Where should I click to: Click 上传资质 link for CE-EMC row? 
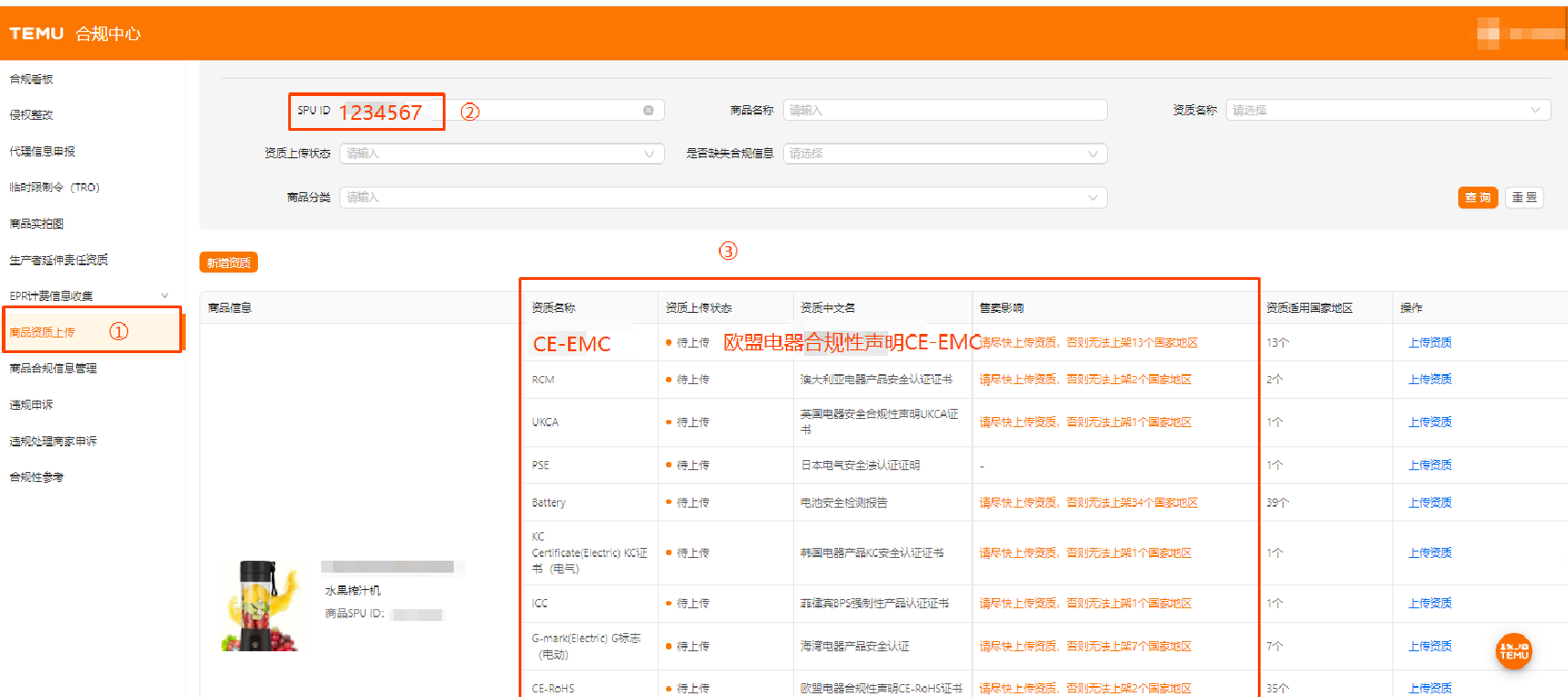[x=1430, y=343]
